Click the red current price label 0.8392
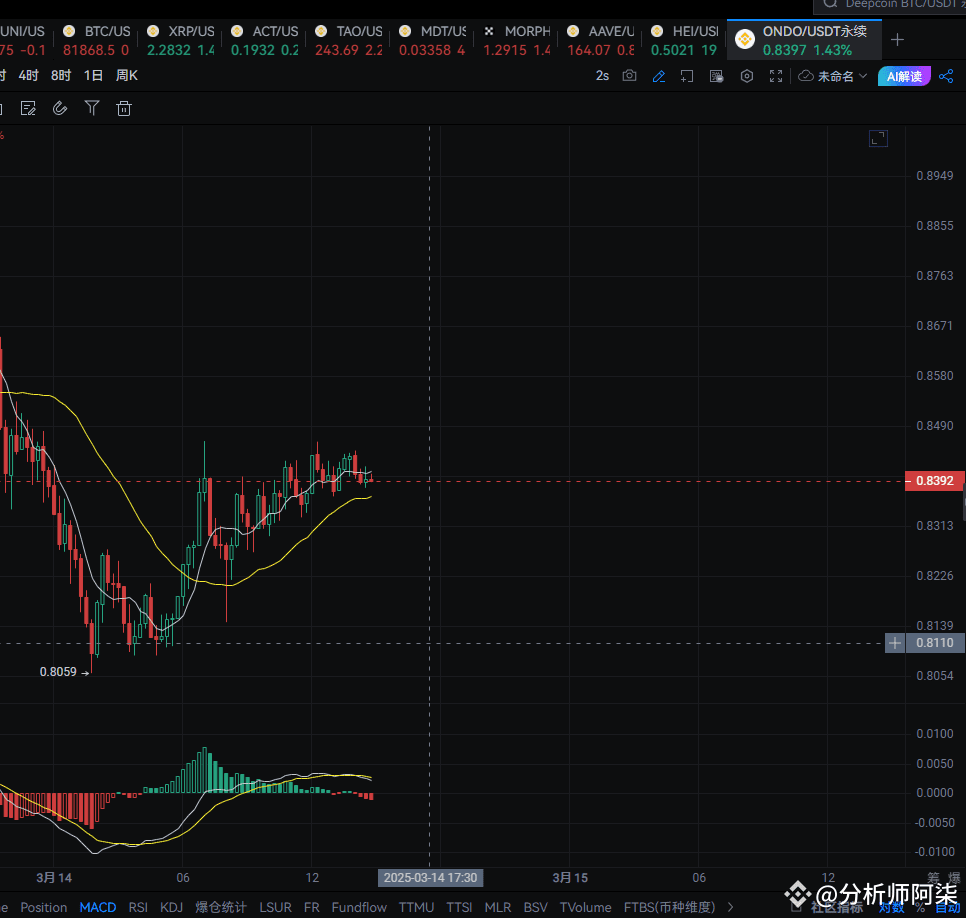 pos(933,481)
